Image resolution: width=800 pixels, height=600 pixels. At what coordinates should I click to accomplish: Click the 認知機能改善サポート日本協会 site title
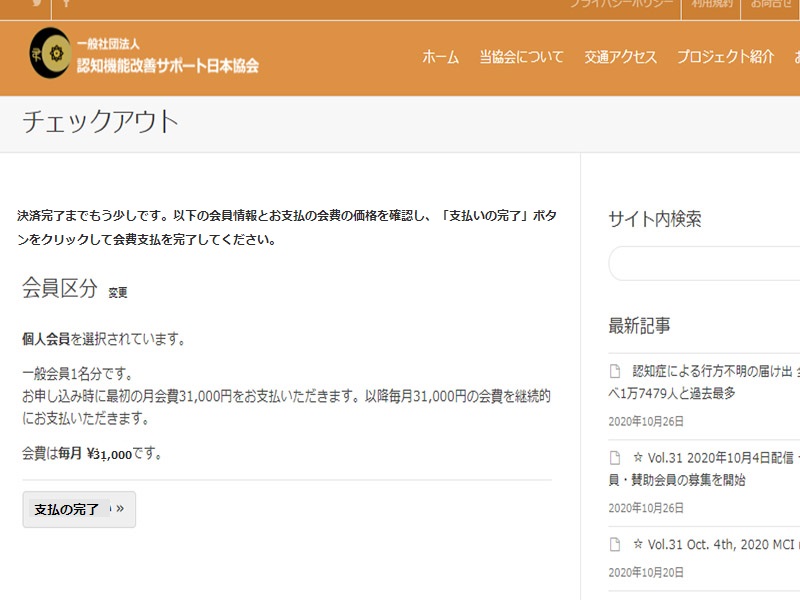[x=168, y=65]
